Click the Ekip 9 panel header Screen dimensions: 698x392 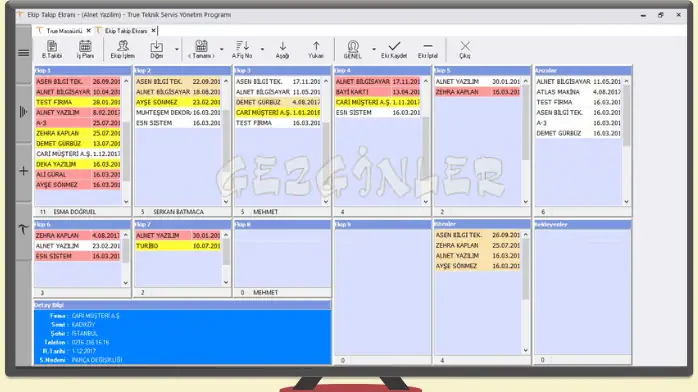point(382,225)
